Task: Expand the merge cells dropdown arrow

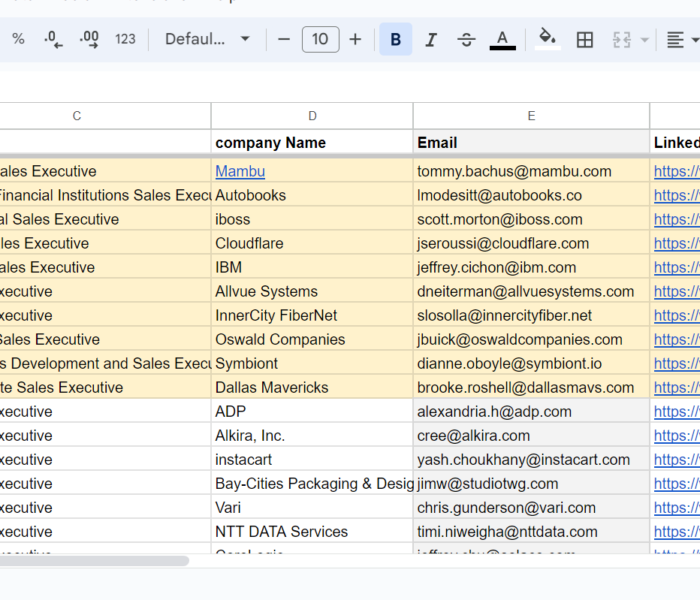Action: [x=644, y=40]
